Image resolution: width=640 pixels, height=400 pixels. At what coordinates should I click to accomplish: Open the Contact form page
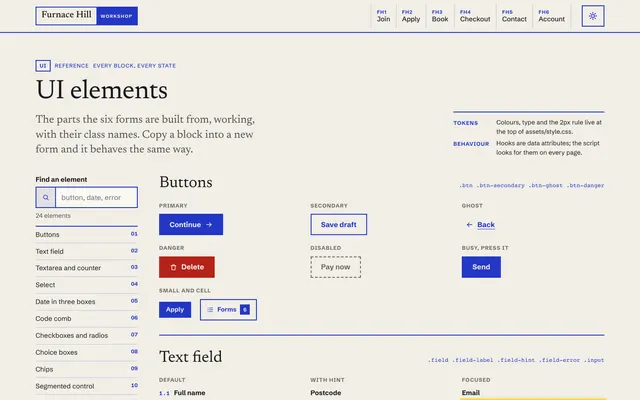coord(514,16)
